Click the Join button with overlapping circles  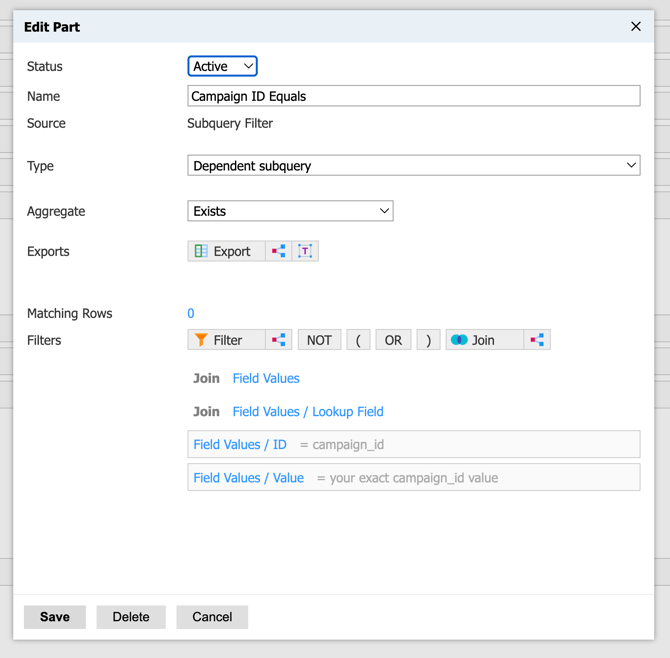coord(484,340)
